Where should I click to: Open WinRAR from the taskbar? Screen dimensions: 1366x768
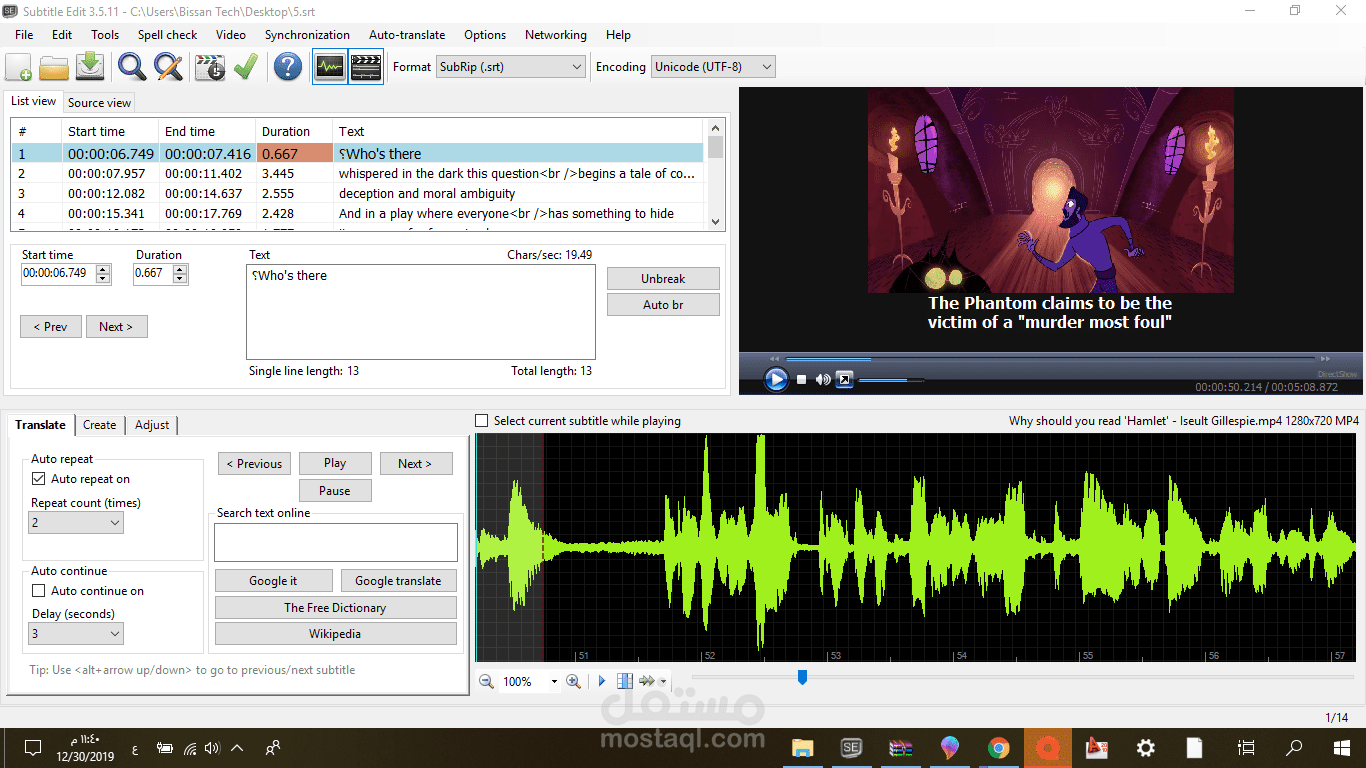pyautogui.click(x=901, y=747)
